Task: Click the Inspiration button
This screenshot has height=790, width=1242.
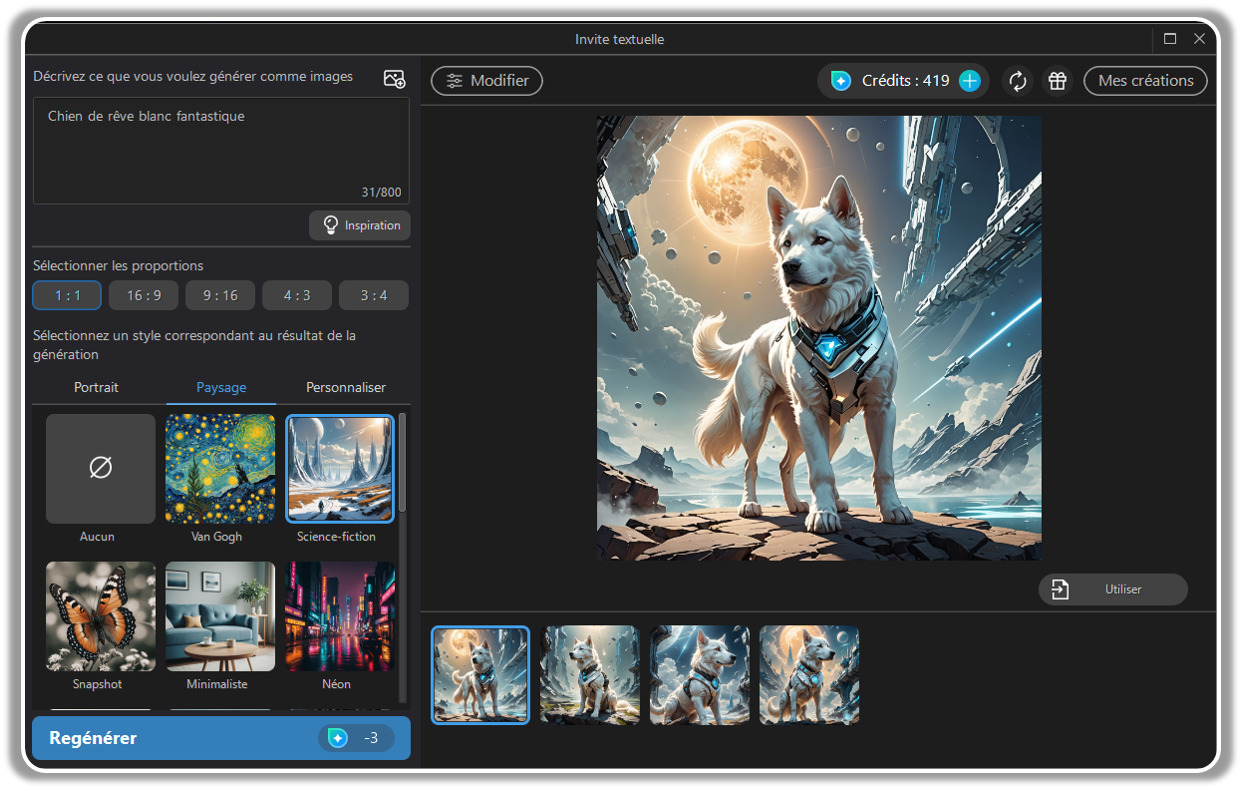Action: pos(360,225)
